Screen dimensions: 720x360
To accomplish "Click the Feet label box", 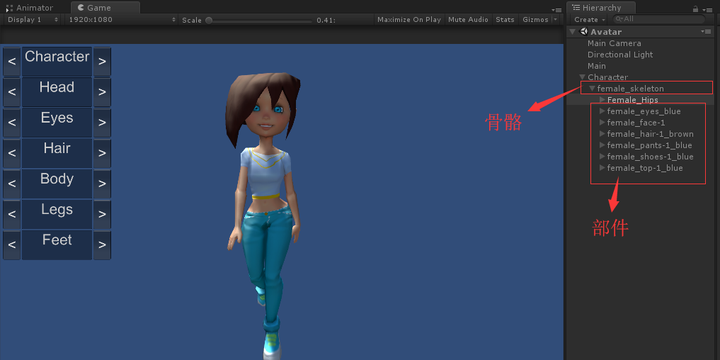I will (x=57, y=244).
